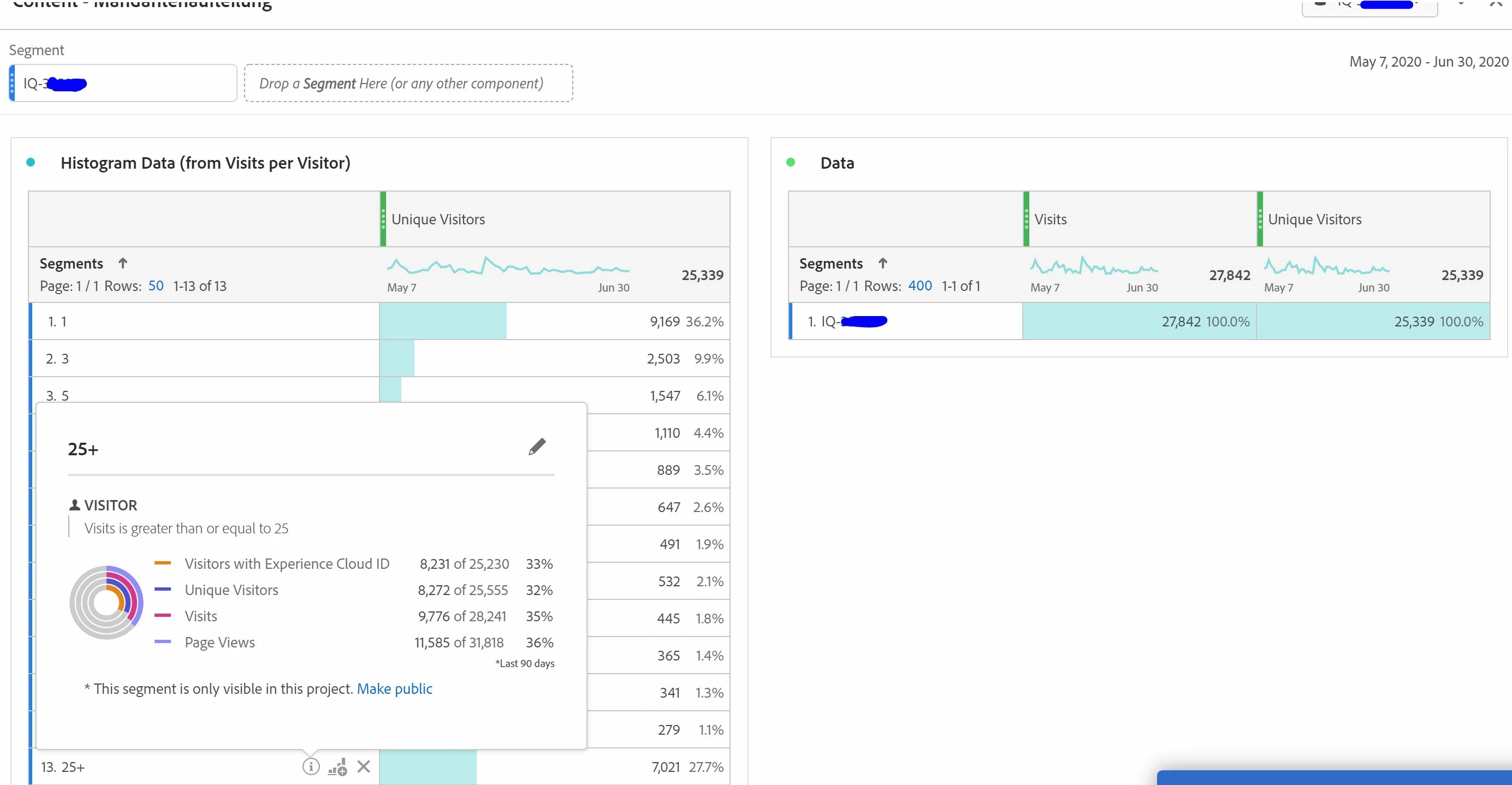Open the date range May 7 - Jun 30, 2020
1512x785 pixels.
(1428, 62)
